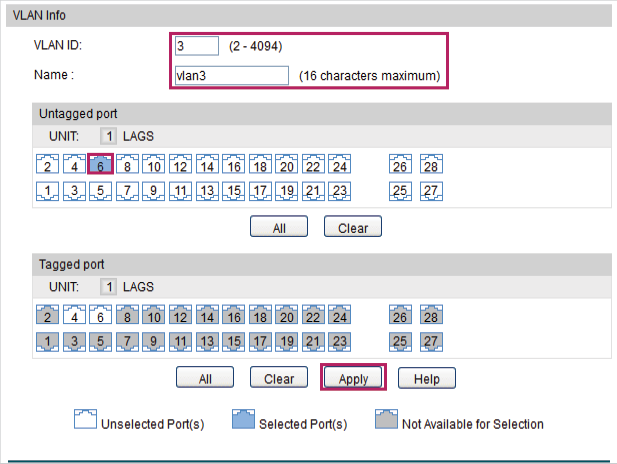This screenshot has width=617, height=464.
Task: Focus the VLAN ID input field
Action: click(197, 46)
